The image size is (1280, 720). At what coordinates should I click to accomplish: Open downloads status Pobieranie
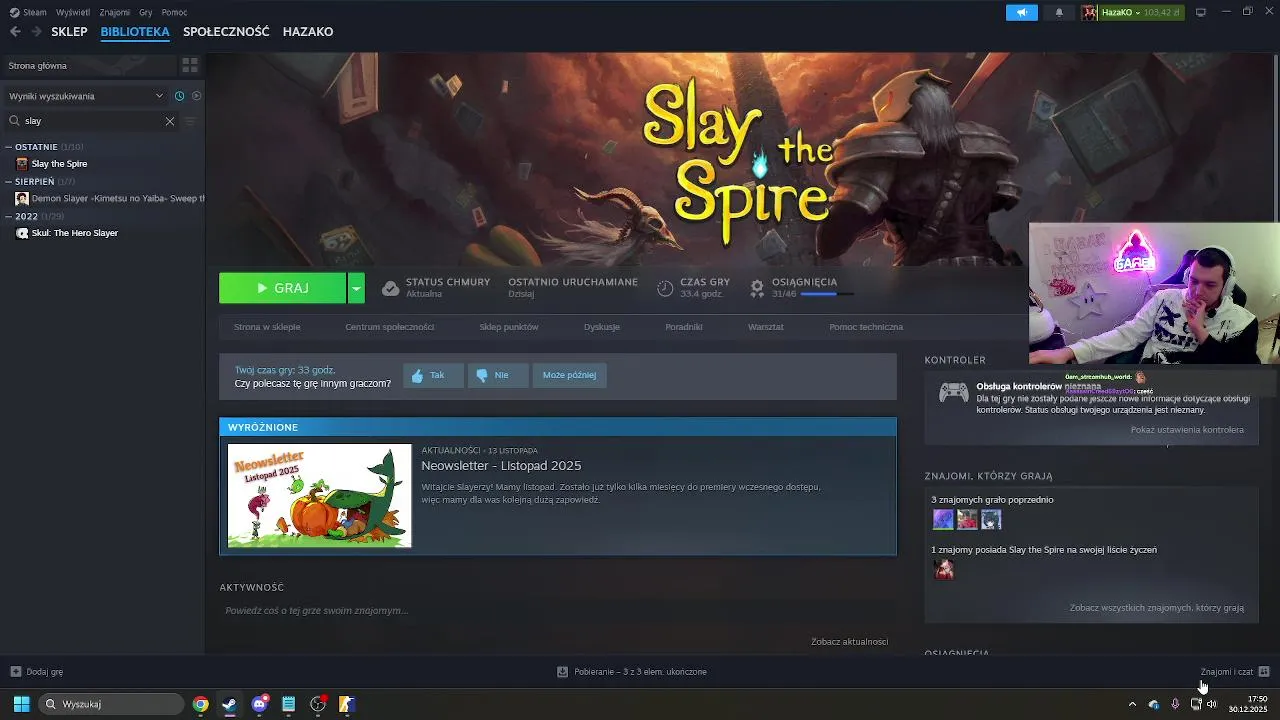[x=632, y=672]
